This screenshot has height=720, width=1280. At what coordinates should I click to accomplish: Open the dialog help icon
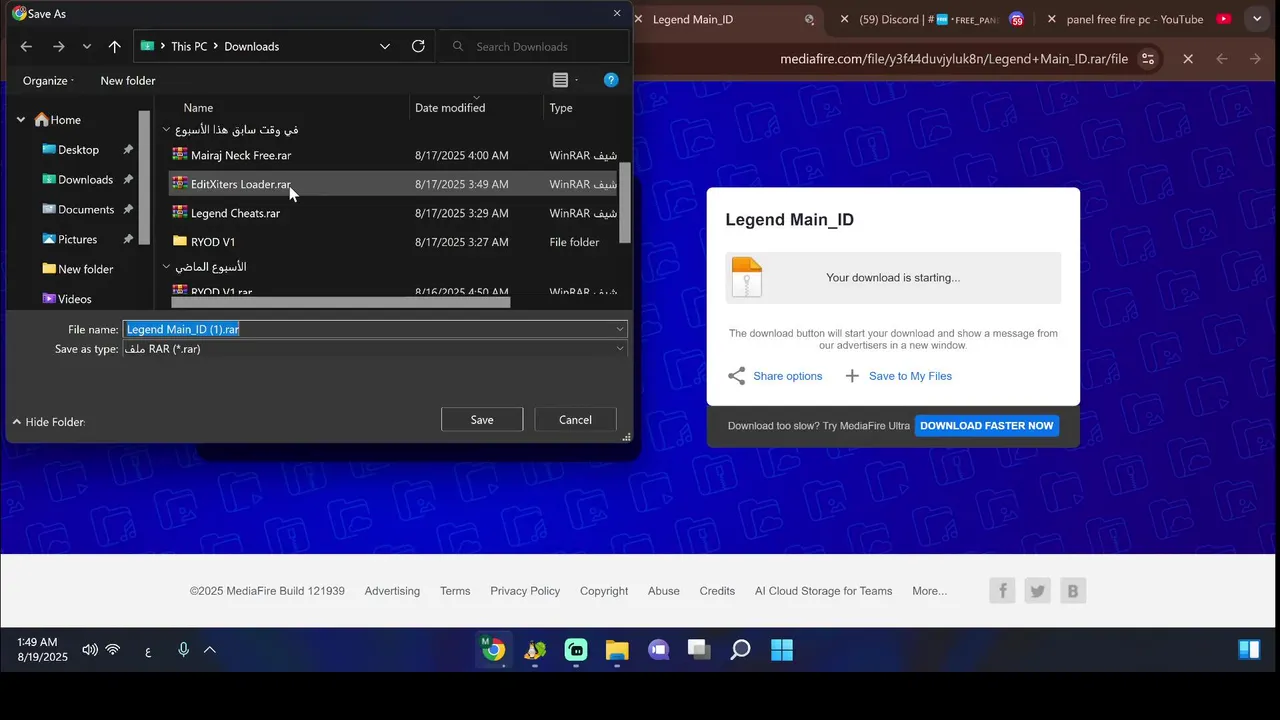(x=611, y=80)
